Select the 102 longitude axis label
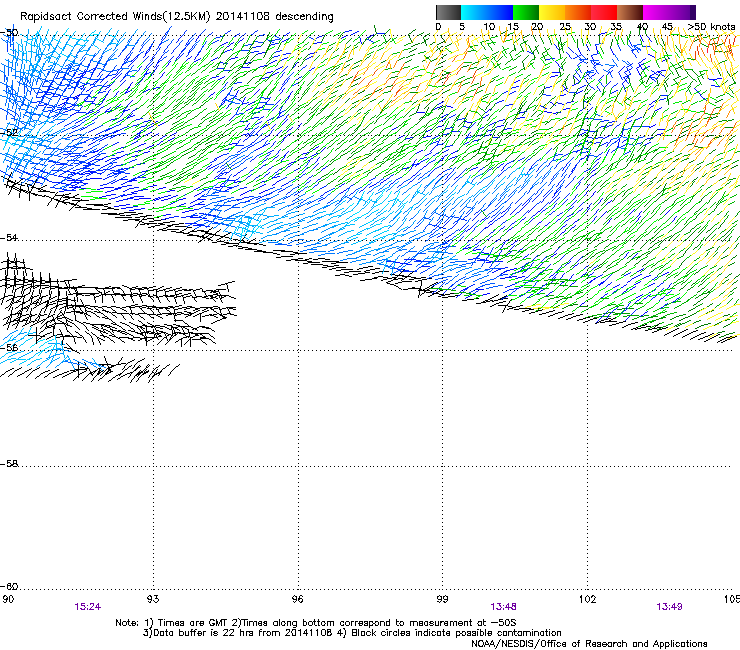Screen dimensions: 740x650 coord(587,599)
